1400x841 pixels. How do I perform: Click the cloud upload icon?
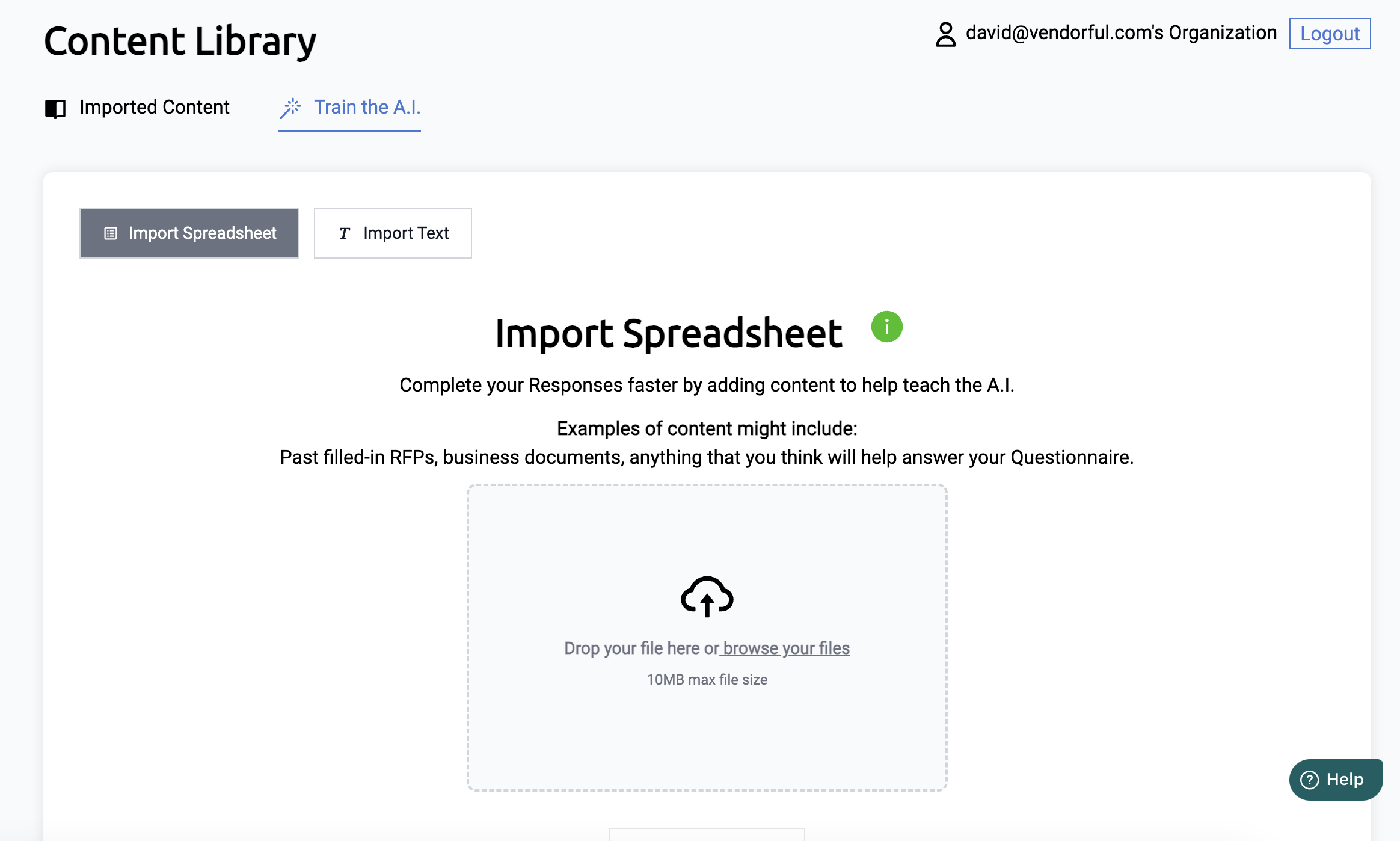pos(707,596)
